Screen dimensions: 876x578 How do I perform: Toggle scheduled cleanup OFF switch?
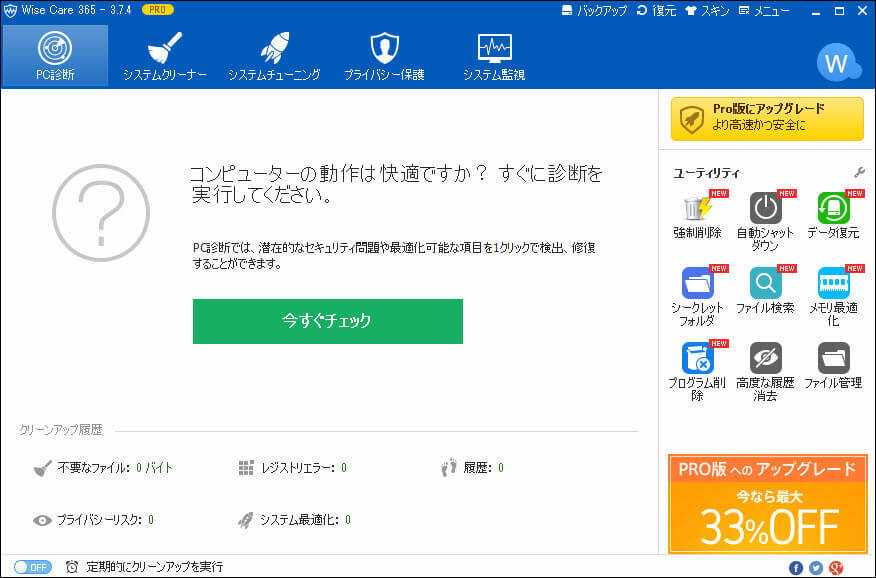coord(32,567)
